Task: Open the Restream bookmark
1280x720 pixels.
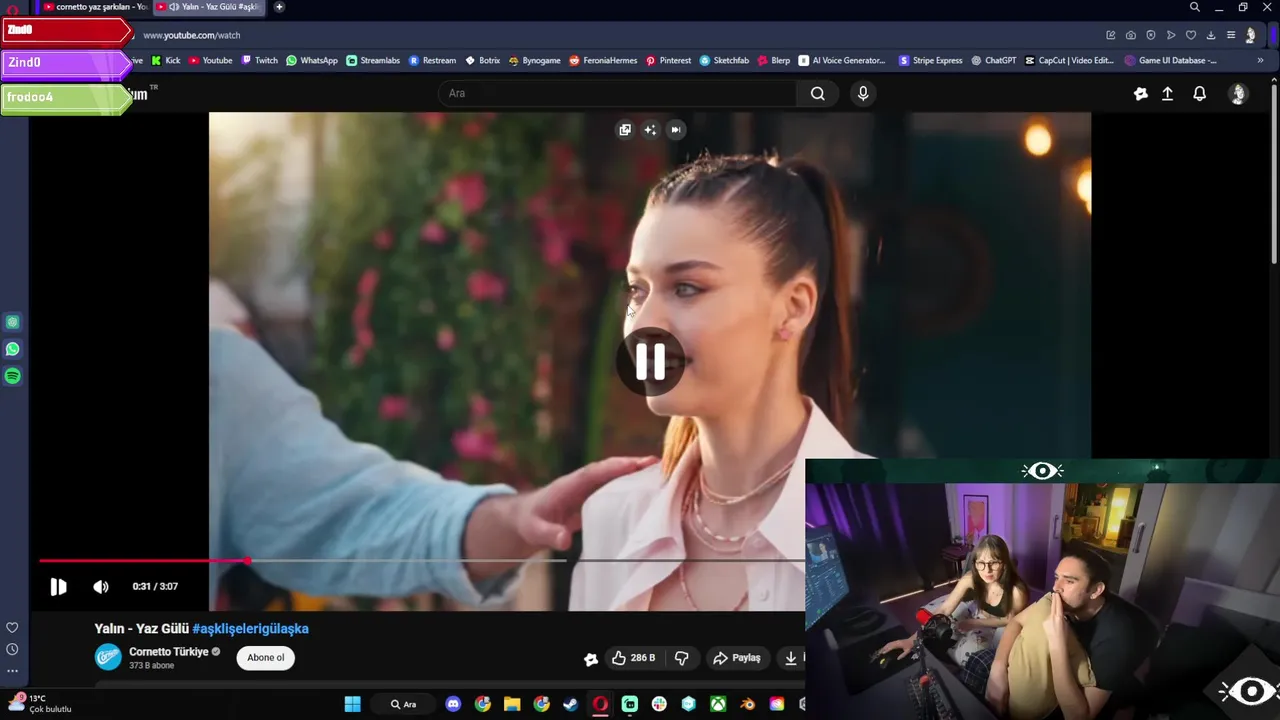Action: tap(432, 60)
